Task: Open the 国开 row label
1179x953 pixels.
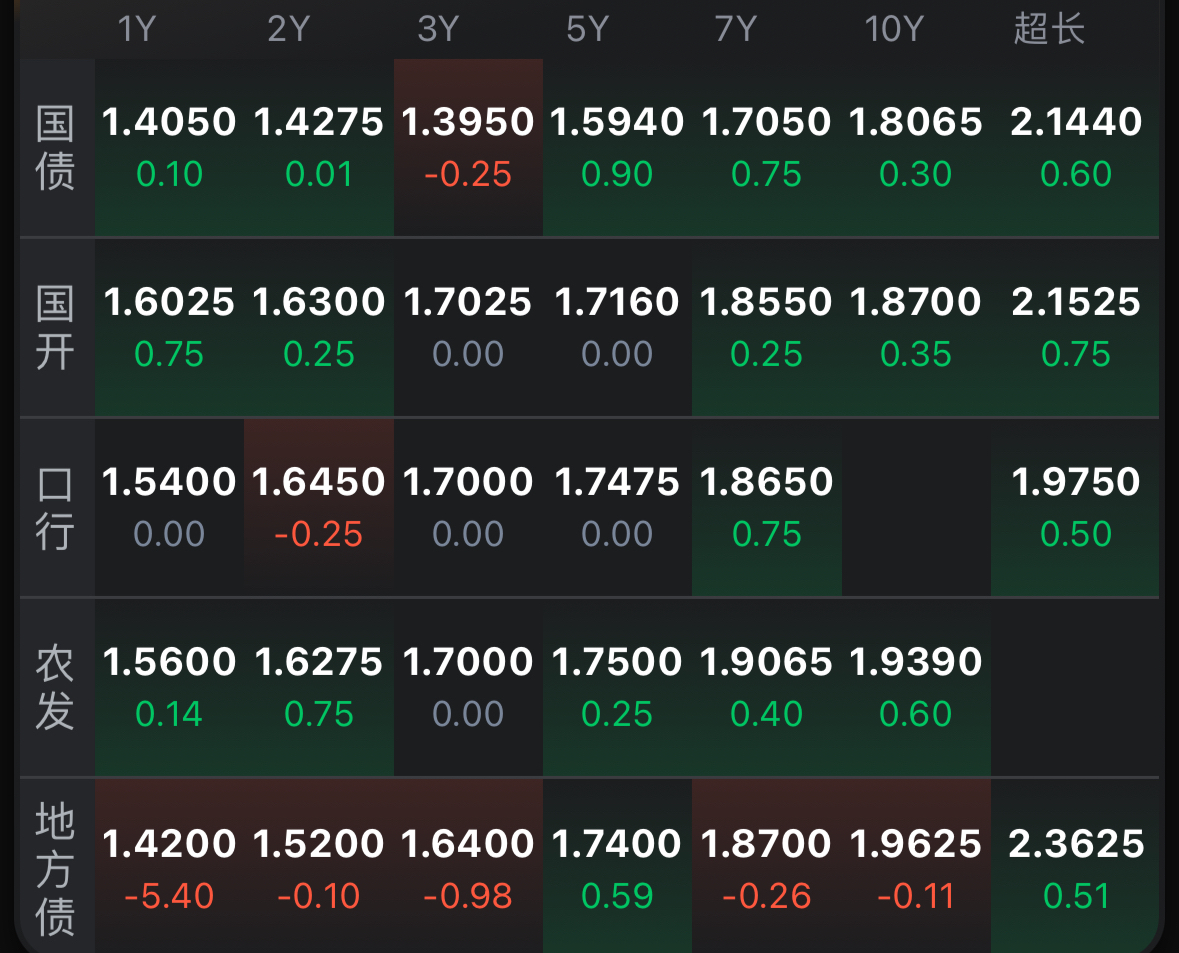Action: click(x=56, y=328)
